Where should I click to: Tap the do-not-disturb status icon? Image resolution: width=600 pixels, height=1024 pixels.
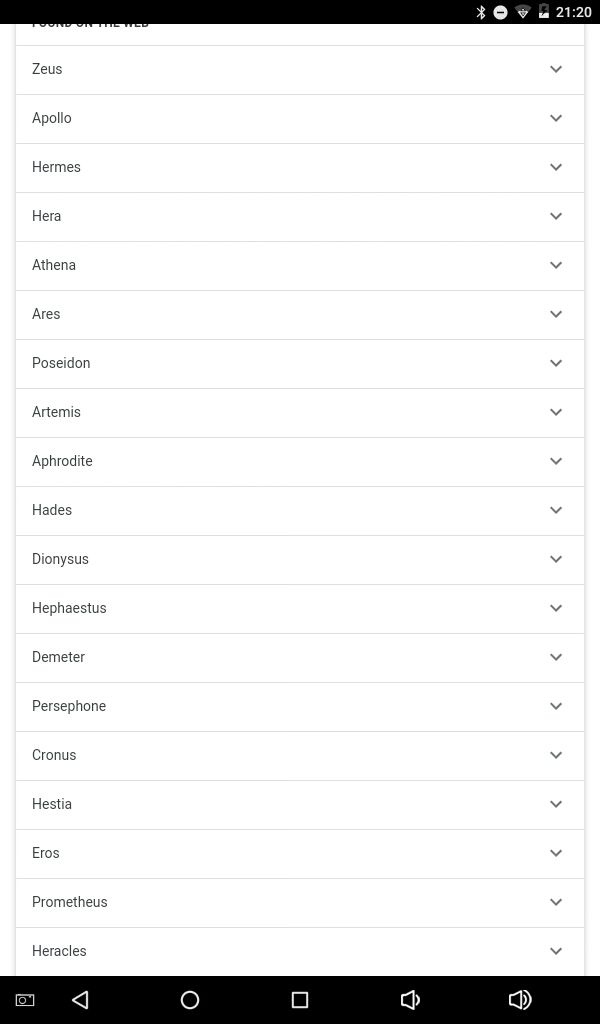point(501,12)
